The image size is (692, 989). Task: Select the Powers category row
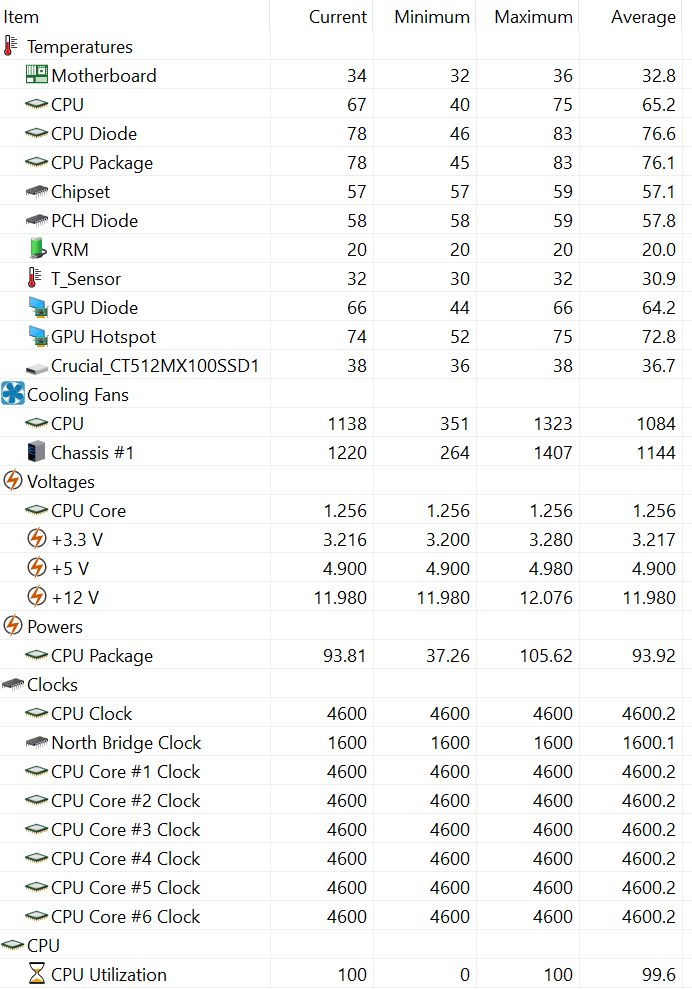(x=55, y=627)
